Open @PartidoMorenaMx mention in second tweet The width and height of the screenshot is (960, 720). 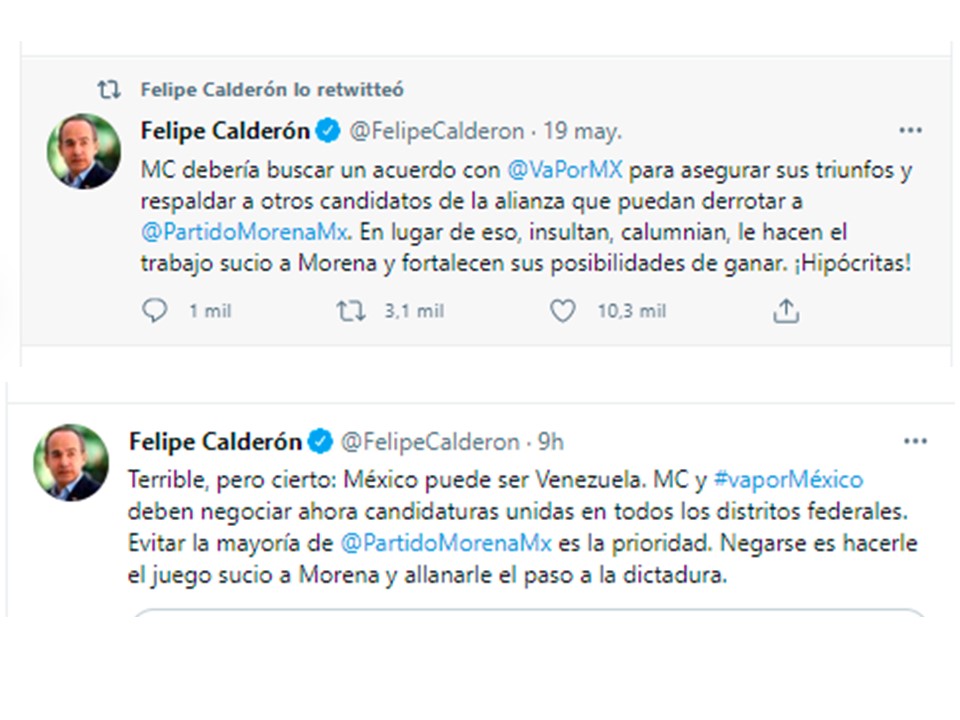pyautogui.click(x=446, y=543)
